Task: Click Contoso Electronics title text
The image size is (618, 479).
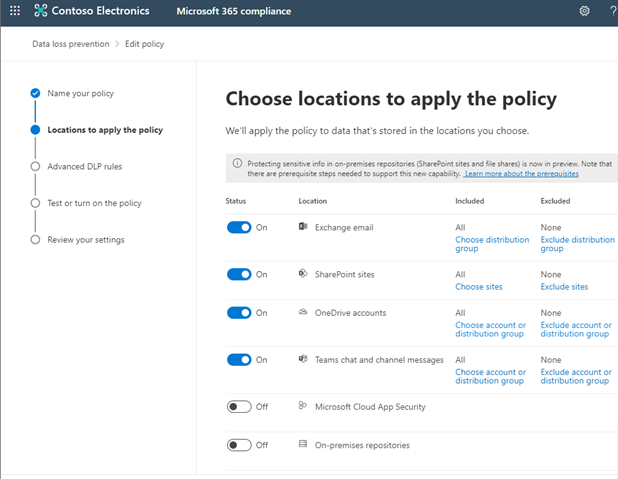Action: 101,11
